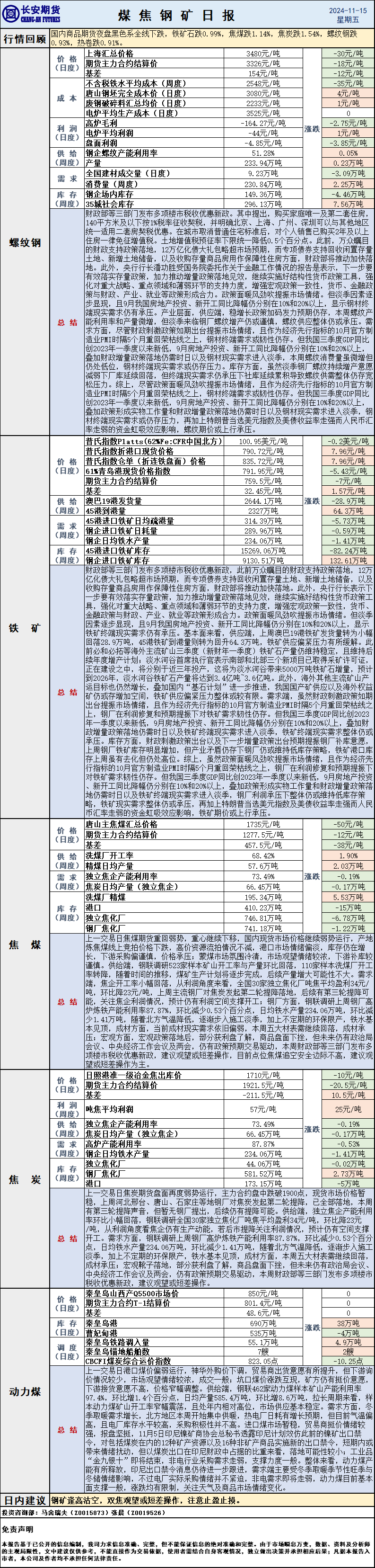This screenshot has width=375, height=1568.
Task: Click the 焦炭 section label
Action: pos(25,1180)
